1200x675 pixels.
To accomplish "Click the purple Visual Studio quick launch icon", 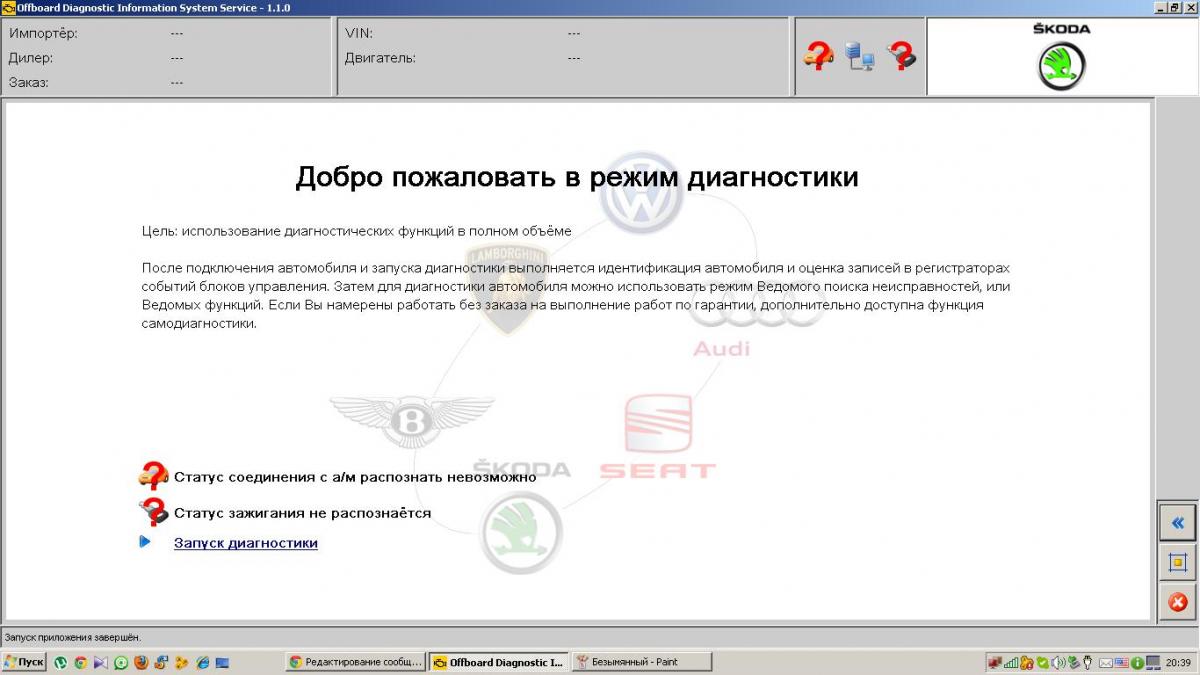I will [x=101, y=662].
